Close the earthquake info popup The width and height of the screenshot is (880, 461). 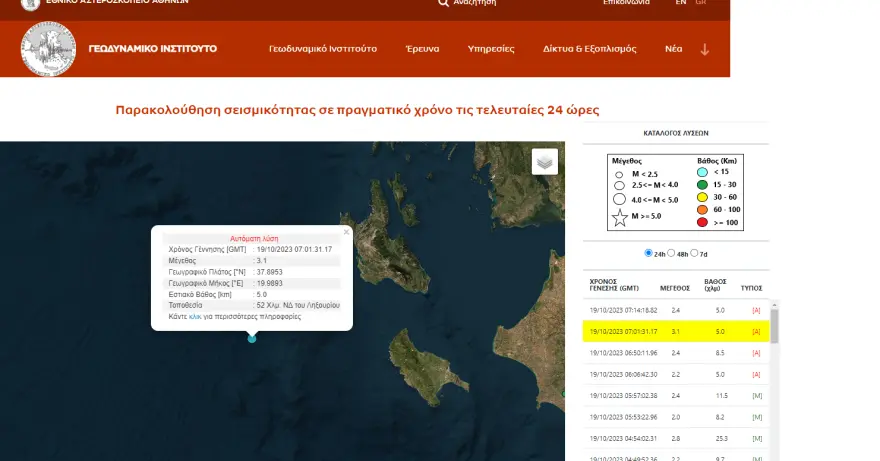[x=346, y=232]
